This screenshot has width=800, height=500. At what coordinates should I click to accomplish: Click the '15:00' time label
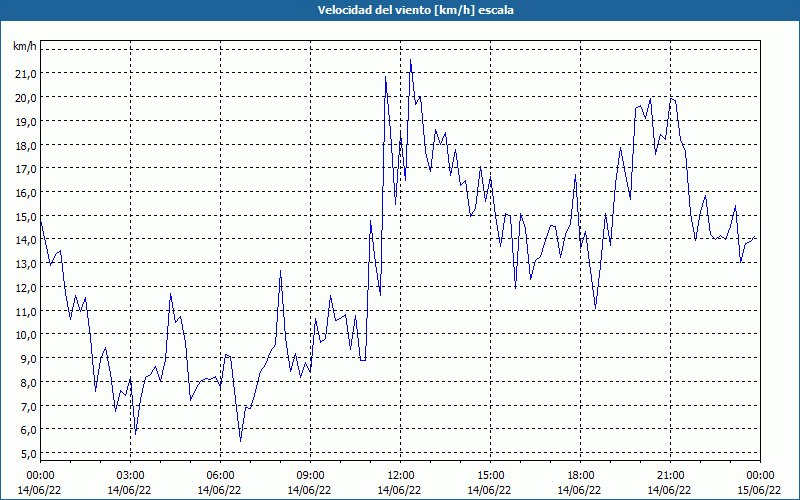[490, 476]
